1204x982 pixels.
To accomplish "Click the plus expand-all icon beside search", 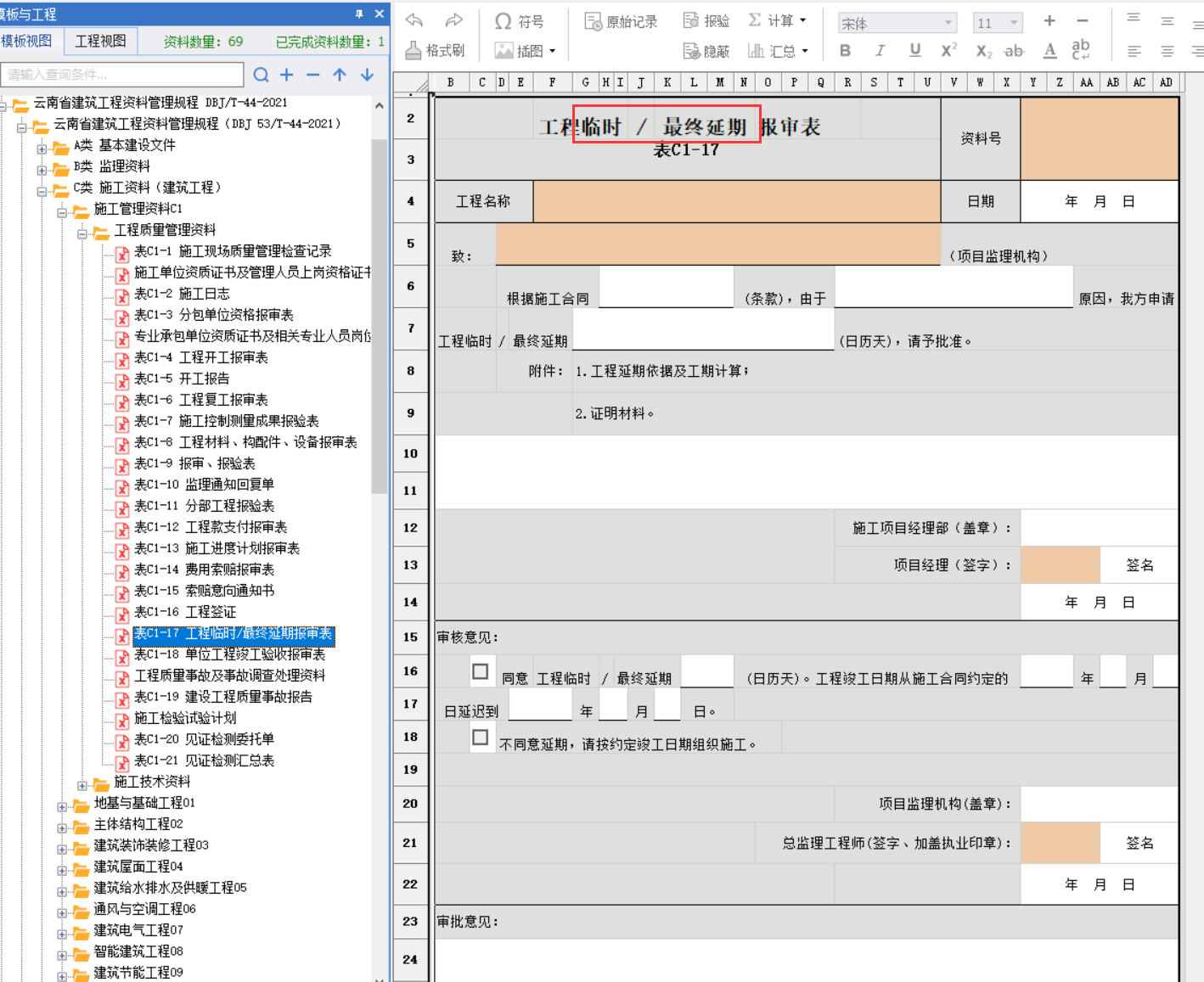I will [287, 75].
